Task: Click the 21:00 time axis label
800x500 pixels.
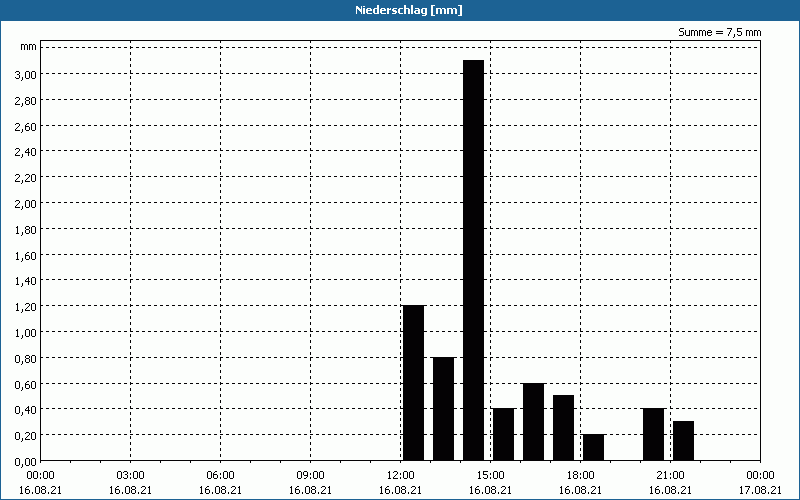Action: (670, 476)
